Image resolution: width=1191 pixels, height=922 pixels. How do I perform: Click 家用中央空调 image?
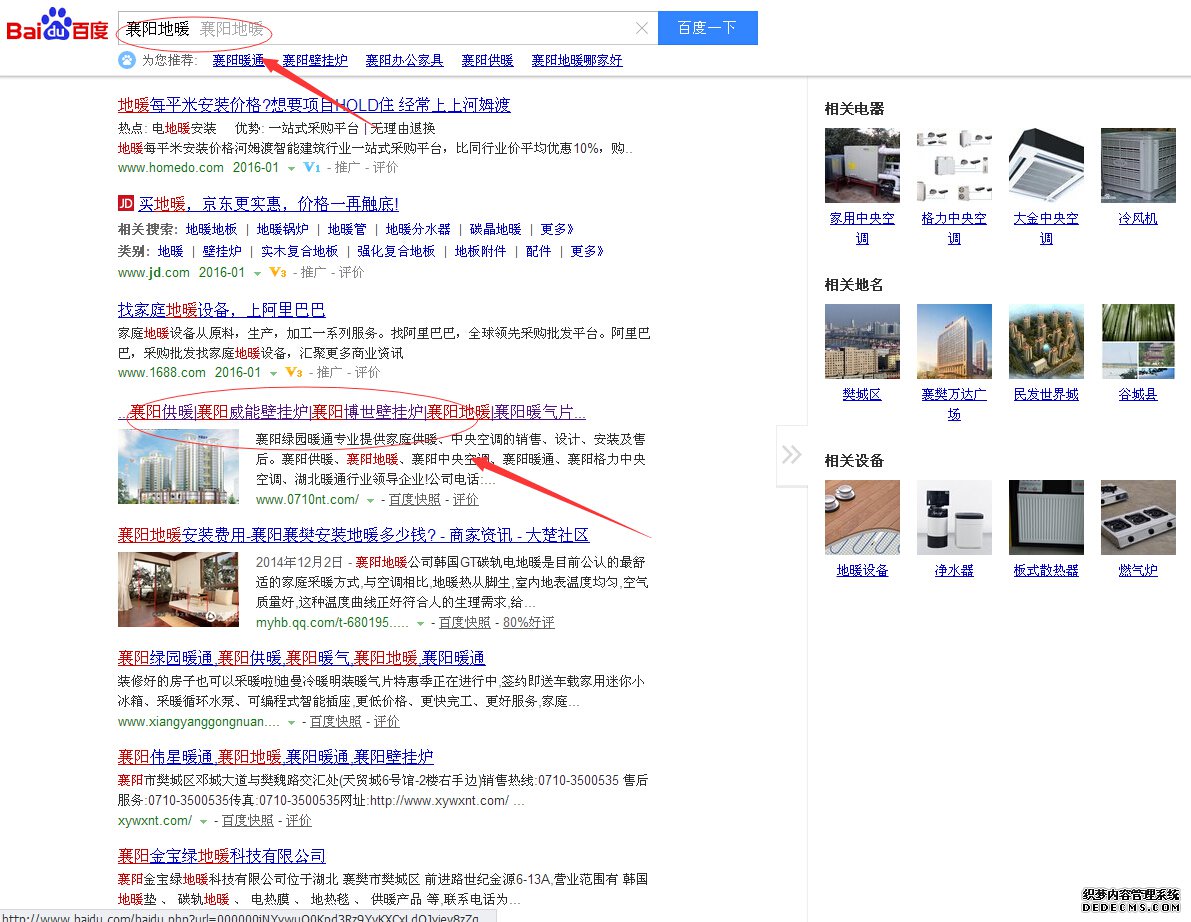[862, 165]
